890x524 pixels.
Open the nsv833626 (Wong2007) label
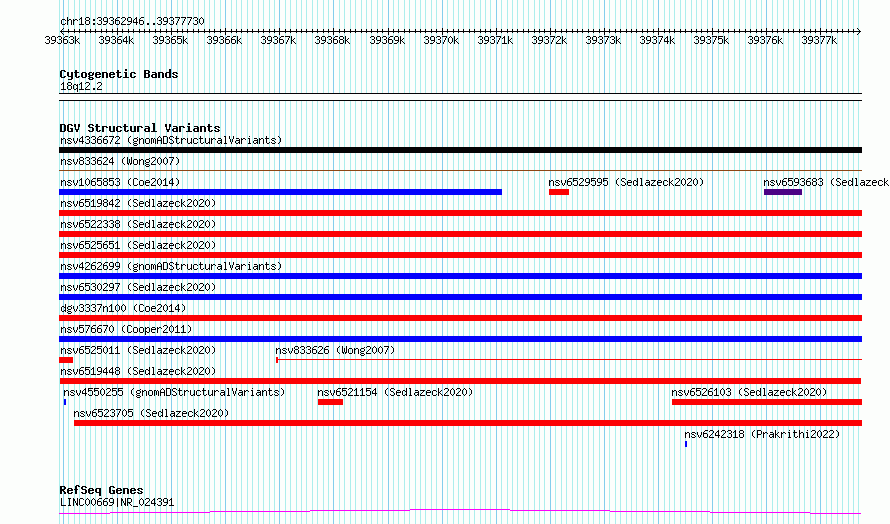pos(335,350)
